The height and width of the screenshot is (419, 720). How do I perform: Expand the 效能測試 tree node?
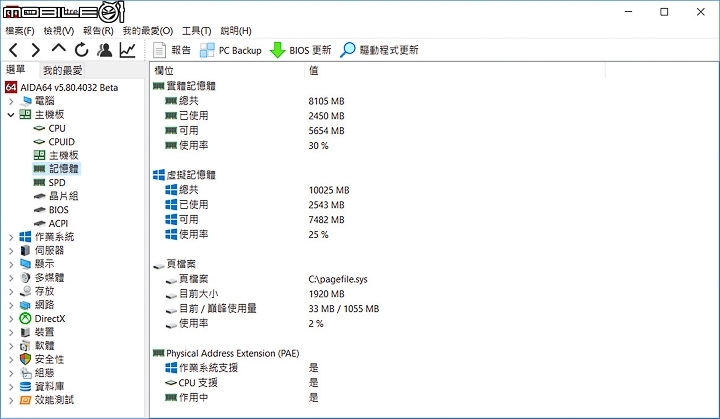(x=11, y=400)
